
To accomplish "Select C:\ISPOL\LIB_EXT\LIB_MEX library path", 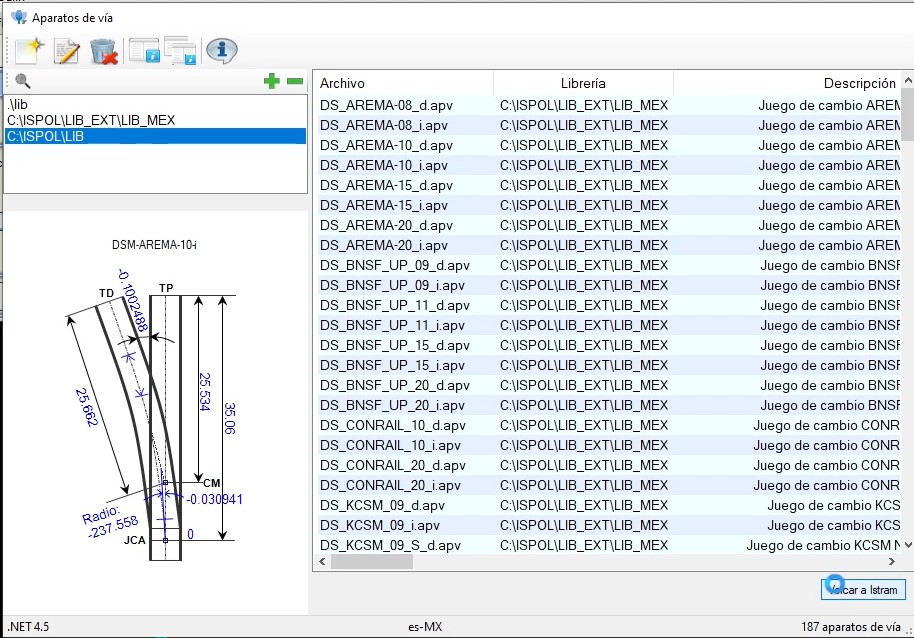I will pyautogui.click(x=91, y=120).
